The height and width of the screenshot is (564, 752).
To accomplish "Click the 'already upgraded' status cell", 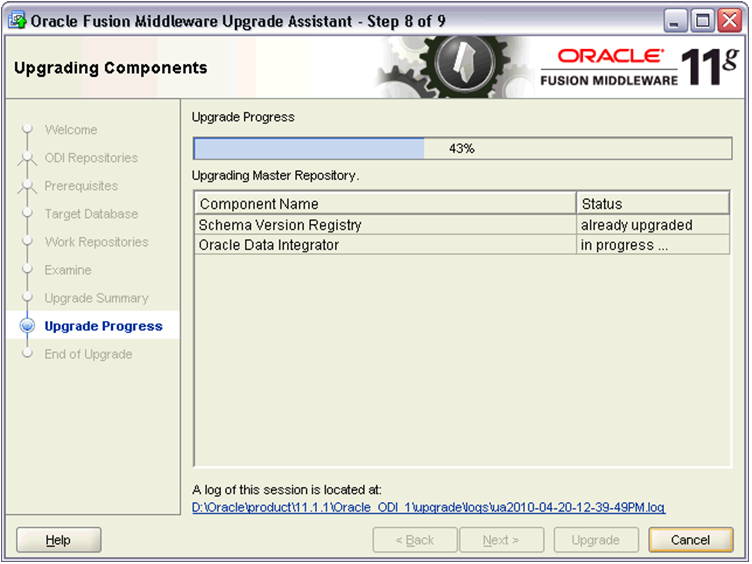I will pyautogui.click(x=653, y=225).
